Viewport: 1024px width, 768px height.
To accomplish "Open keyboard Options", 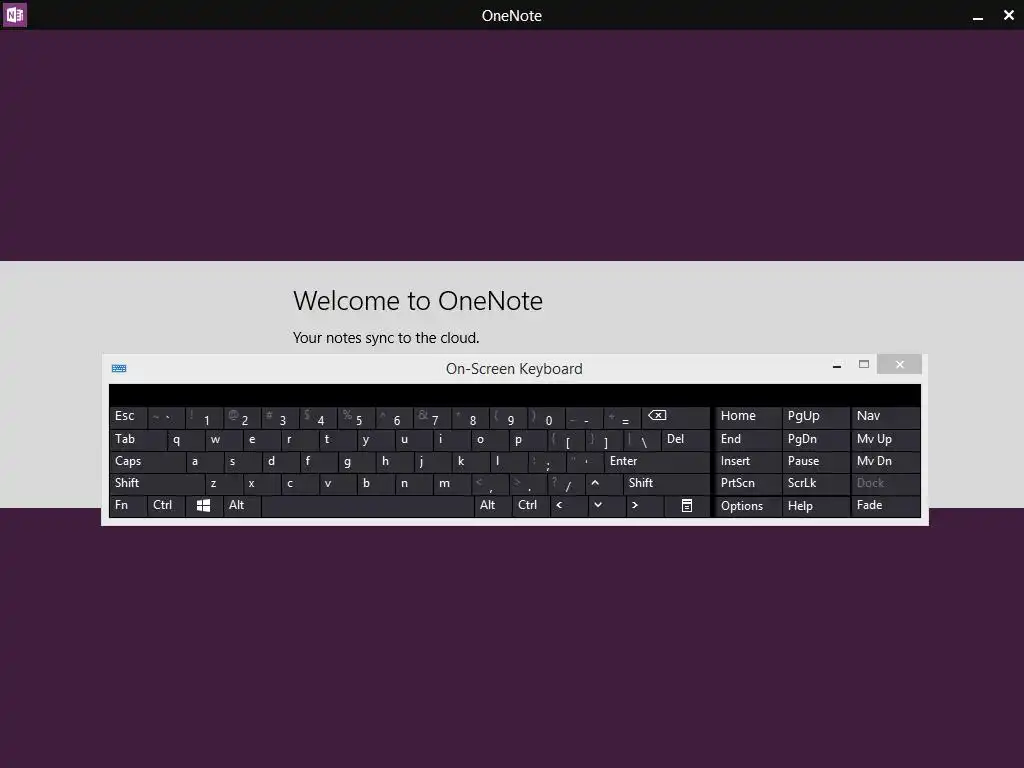I will pos(748,506).
